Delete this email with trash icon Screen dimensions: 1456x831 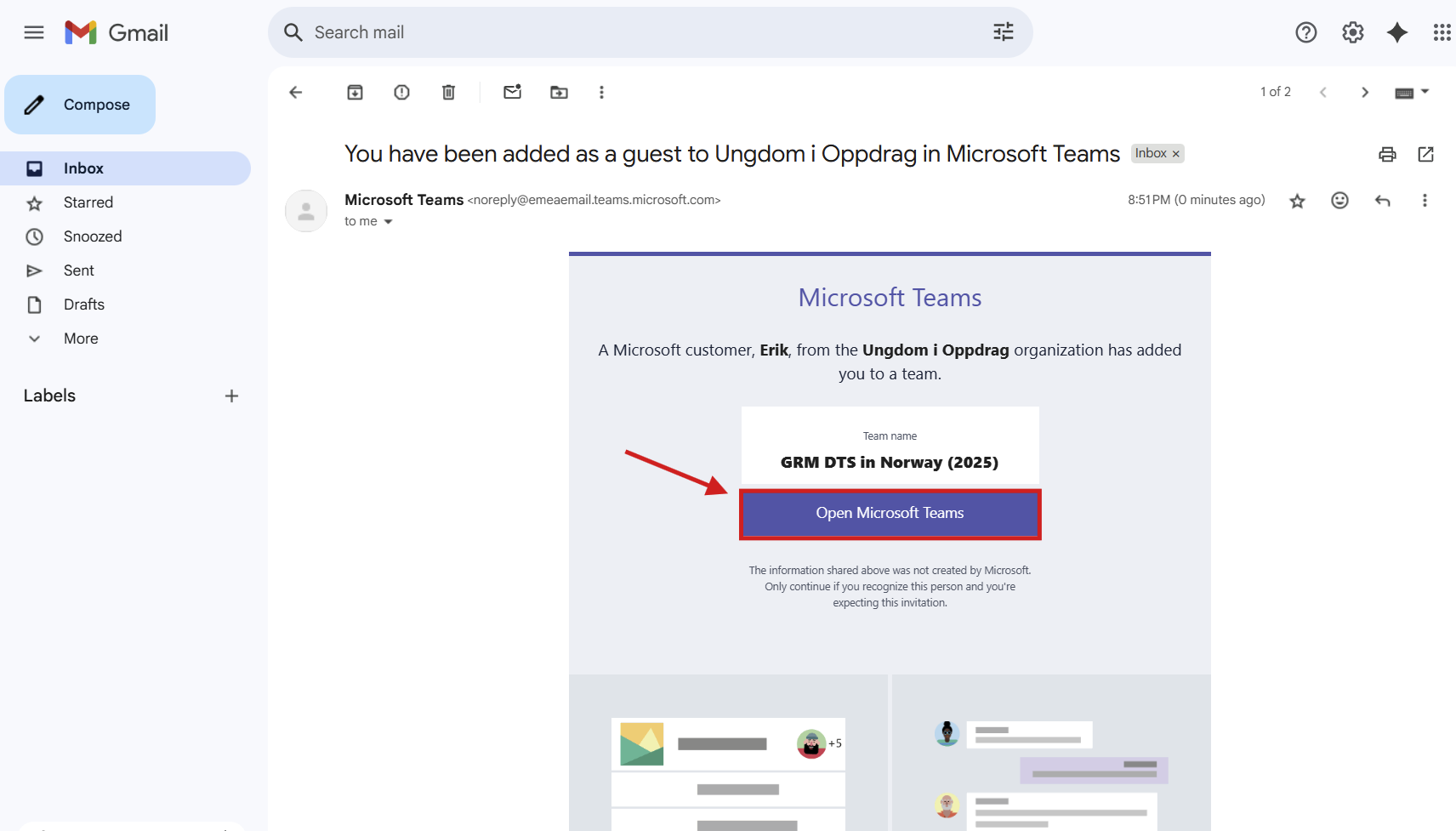point(449,92)
